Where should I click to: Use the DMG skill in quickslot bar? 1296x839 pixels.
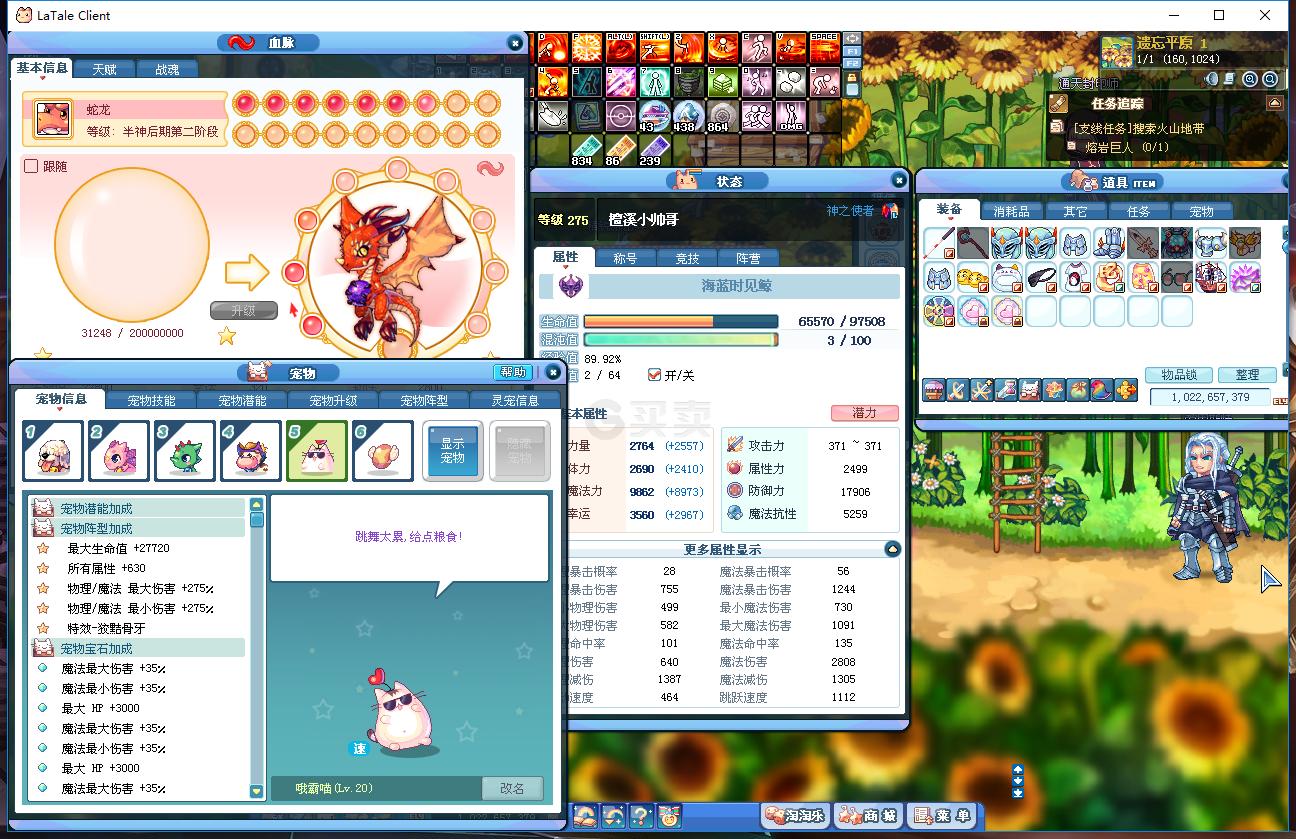point(791,116)
